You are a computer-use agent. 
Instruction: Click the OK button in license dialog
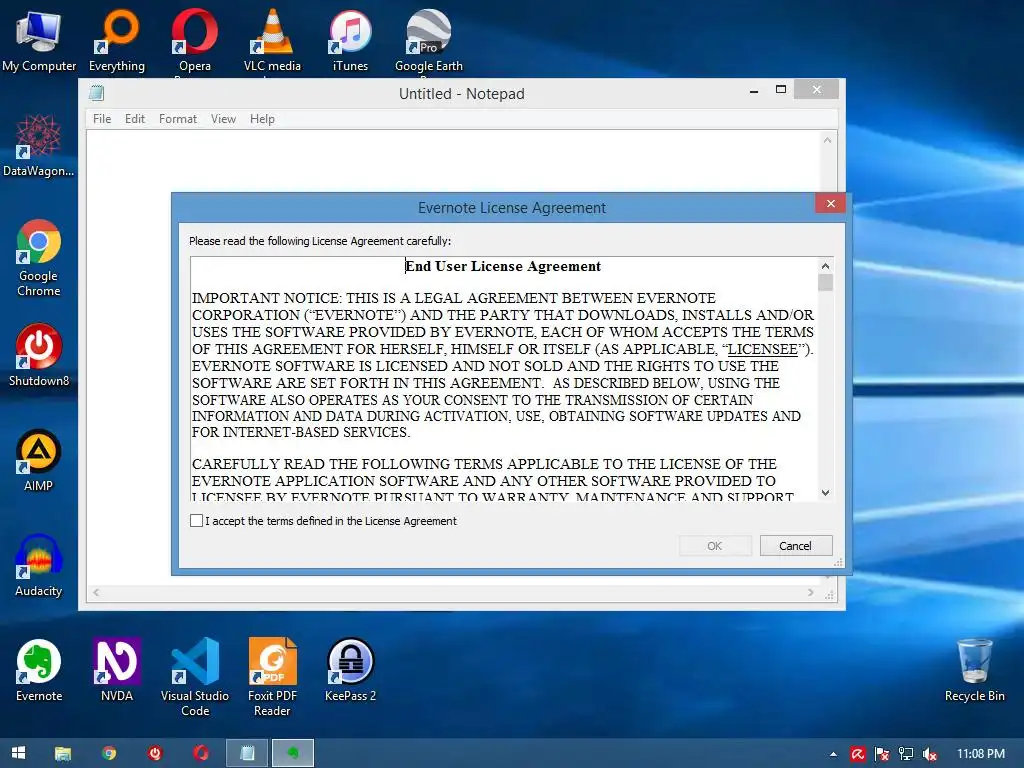coord(715,545)
